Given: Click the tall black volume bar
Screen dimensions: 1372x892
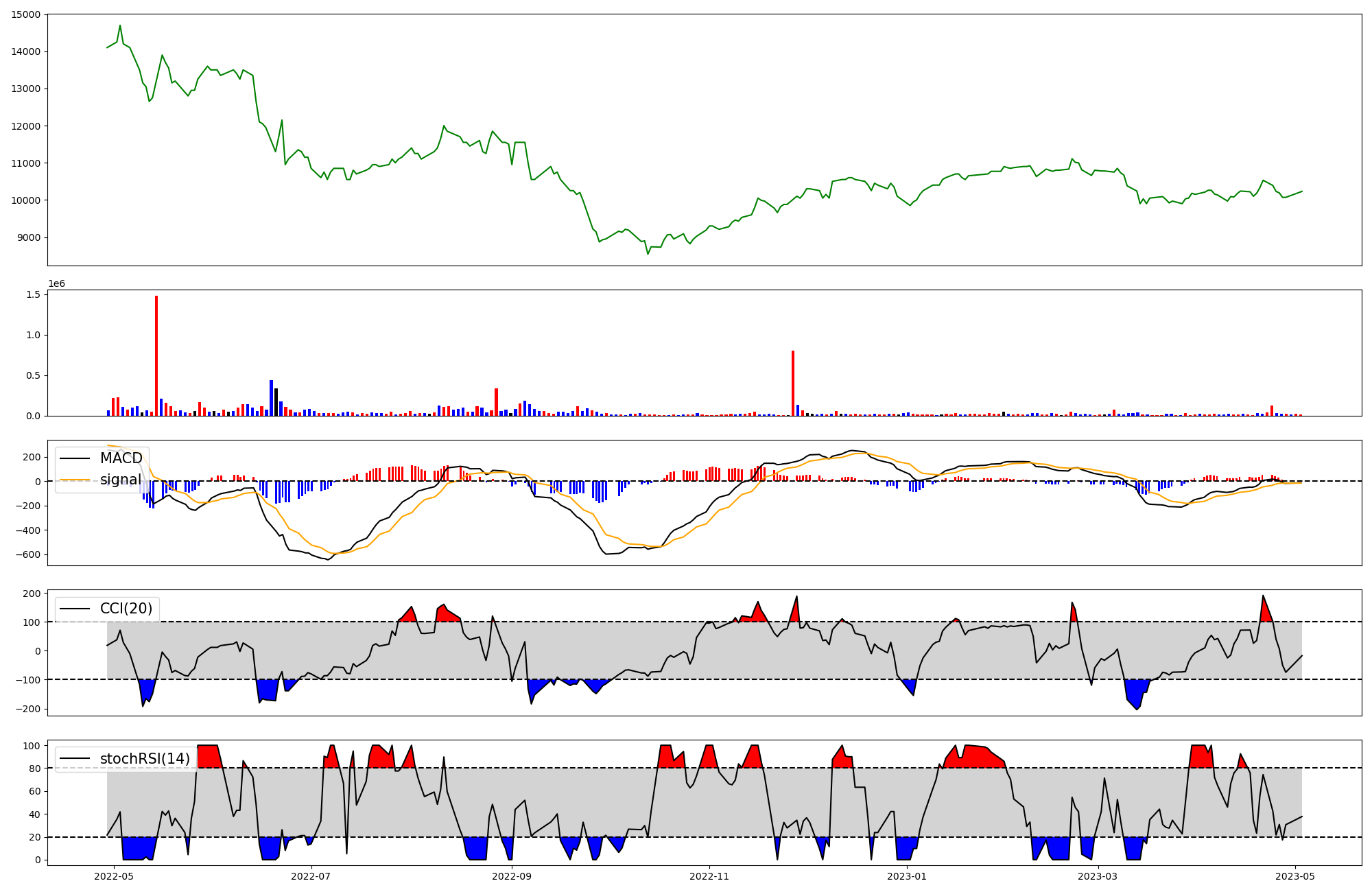Looking at the screenshot, I should pos(276,401).
